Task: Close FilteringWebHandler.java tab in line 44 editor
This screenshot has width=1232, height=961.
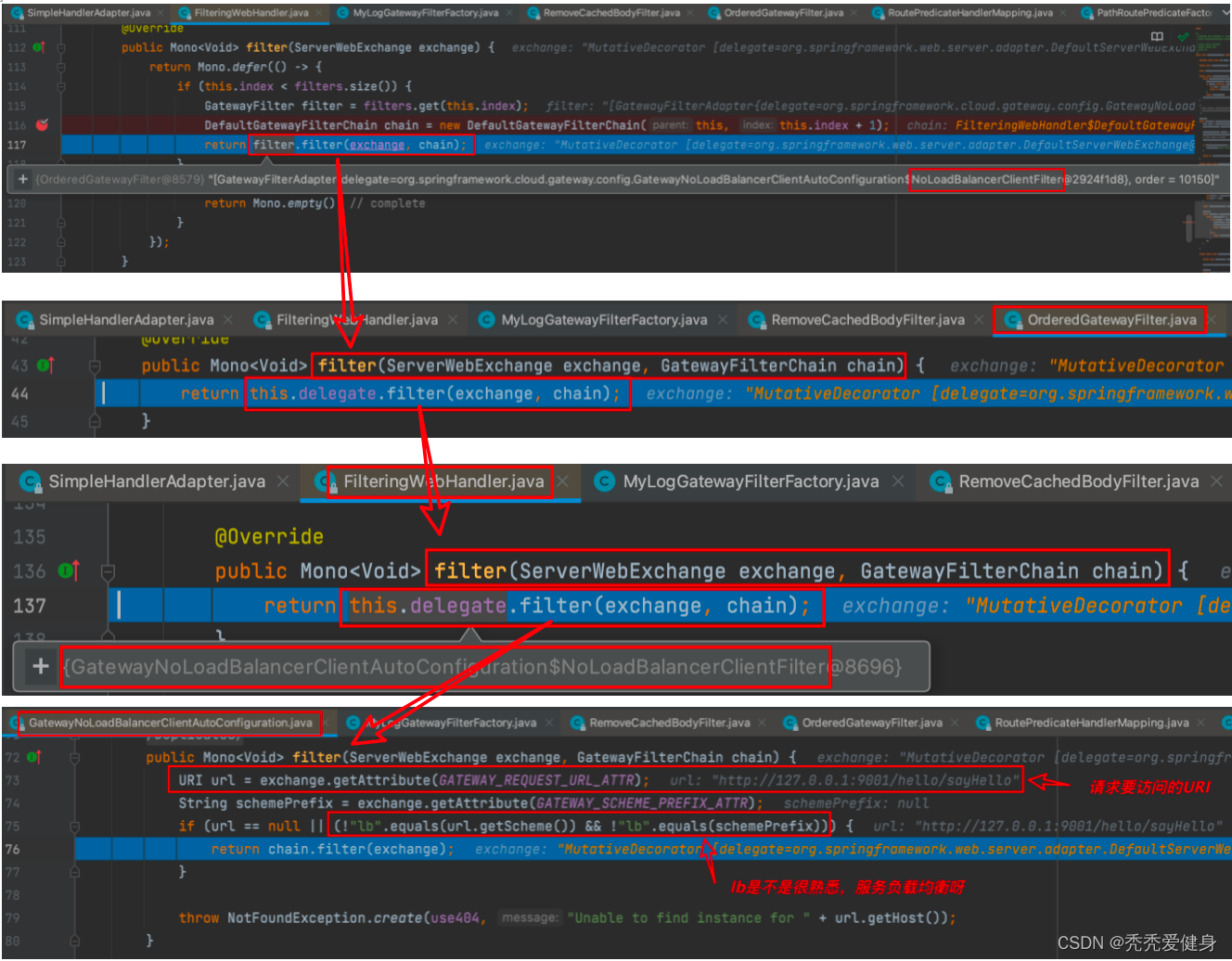Action: pyautogui.click(x=453, y=320)
